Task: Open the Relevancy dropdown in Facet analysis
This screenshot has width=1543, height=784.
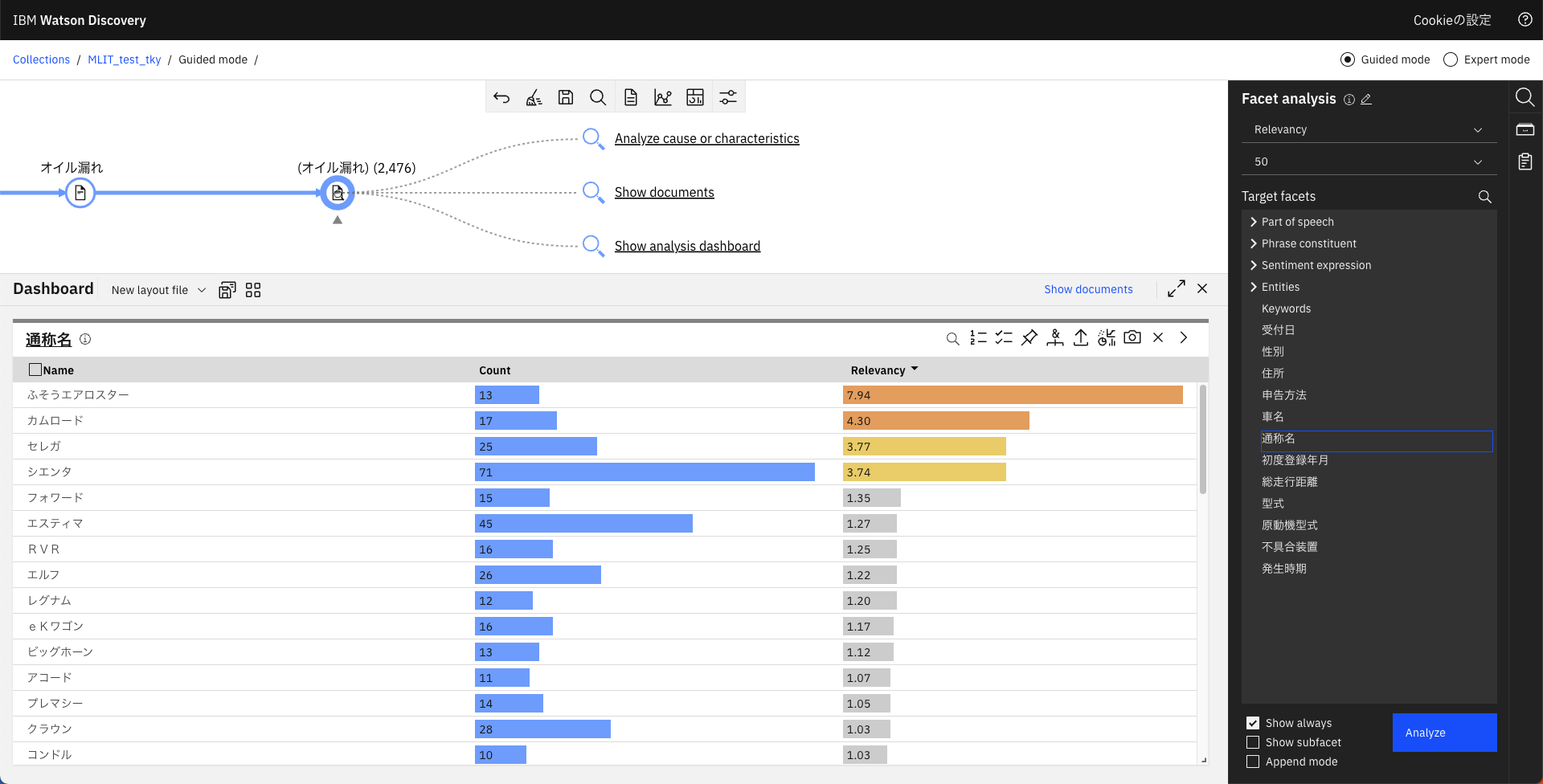Action: point(1369,129)
